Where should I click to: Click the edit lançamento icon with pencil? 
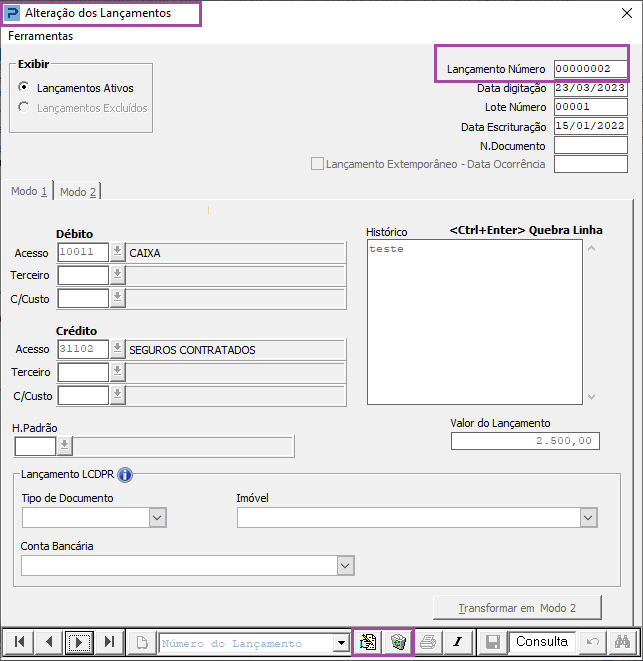[x=368, y=642]
